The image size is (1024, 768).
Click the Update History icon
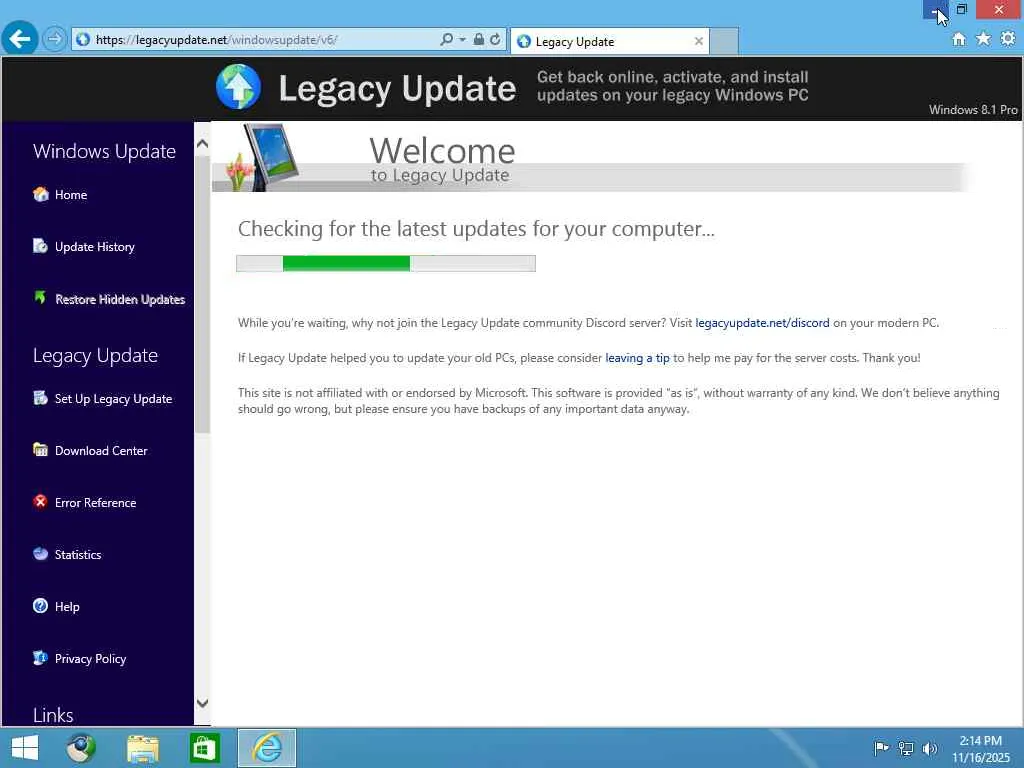[40, 246]
